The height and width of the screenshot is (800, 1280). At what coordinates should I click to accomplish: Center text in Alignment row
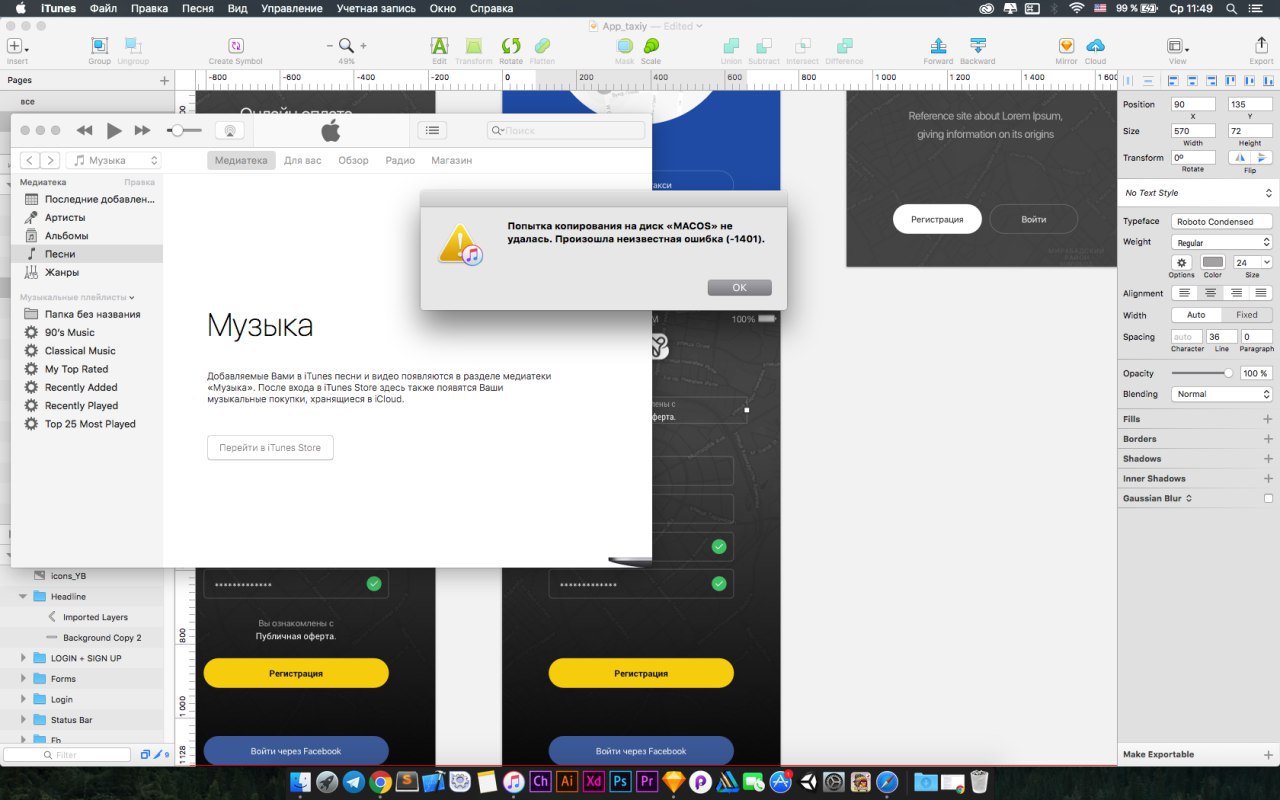(1210, 293)
